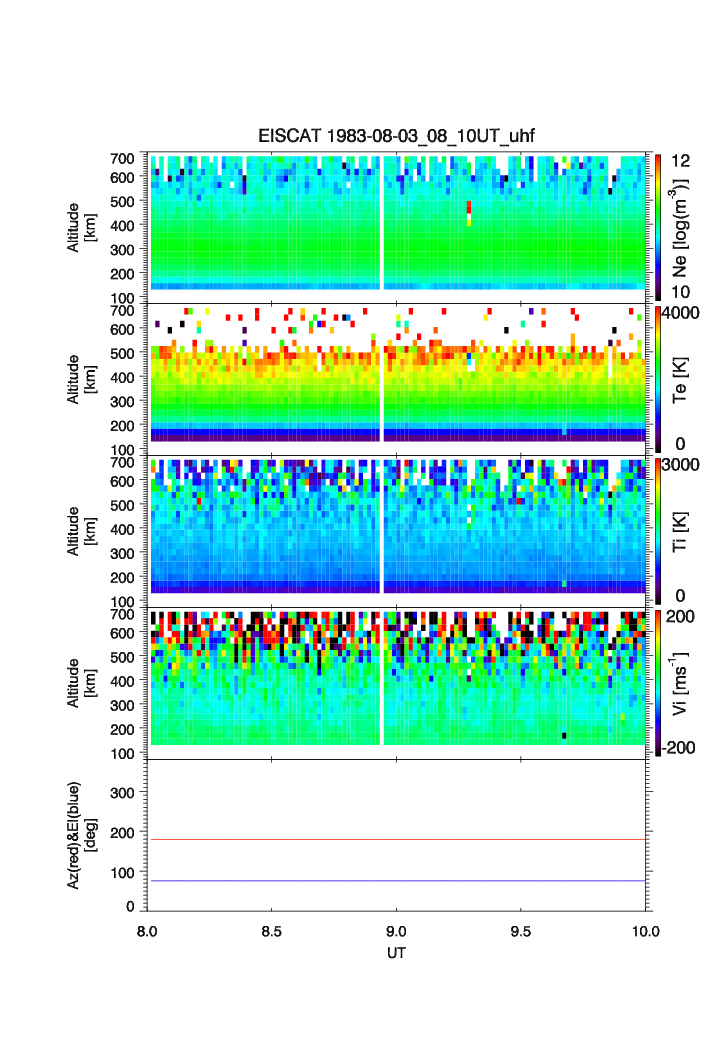This screenshot has width=708, height=1063.
Task: Select the Ti [K] colorbar label
Action: 682,527
